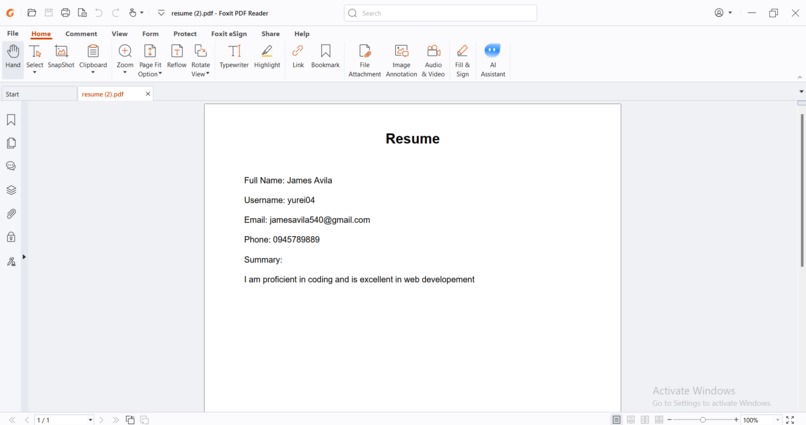Choose the SnapShot tool
The height and width of the screenshot is (425, 806).
click(x=61, y=56)
